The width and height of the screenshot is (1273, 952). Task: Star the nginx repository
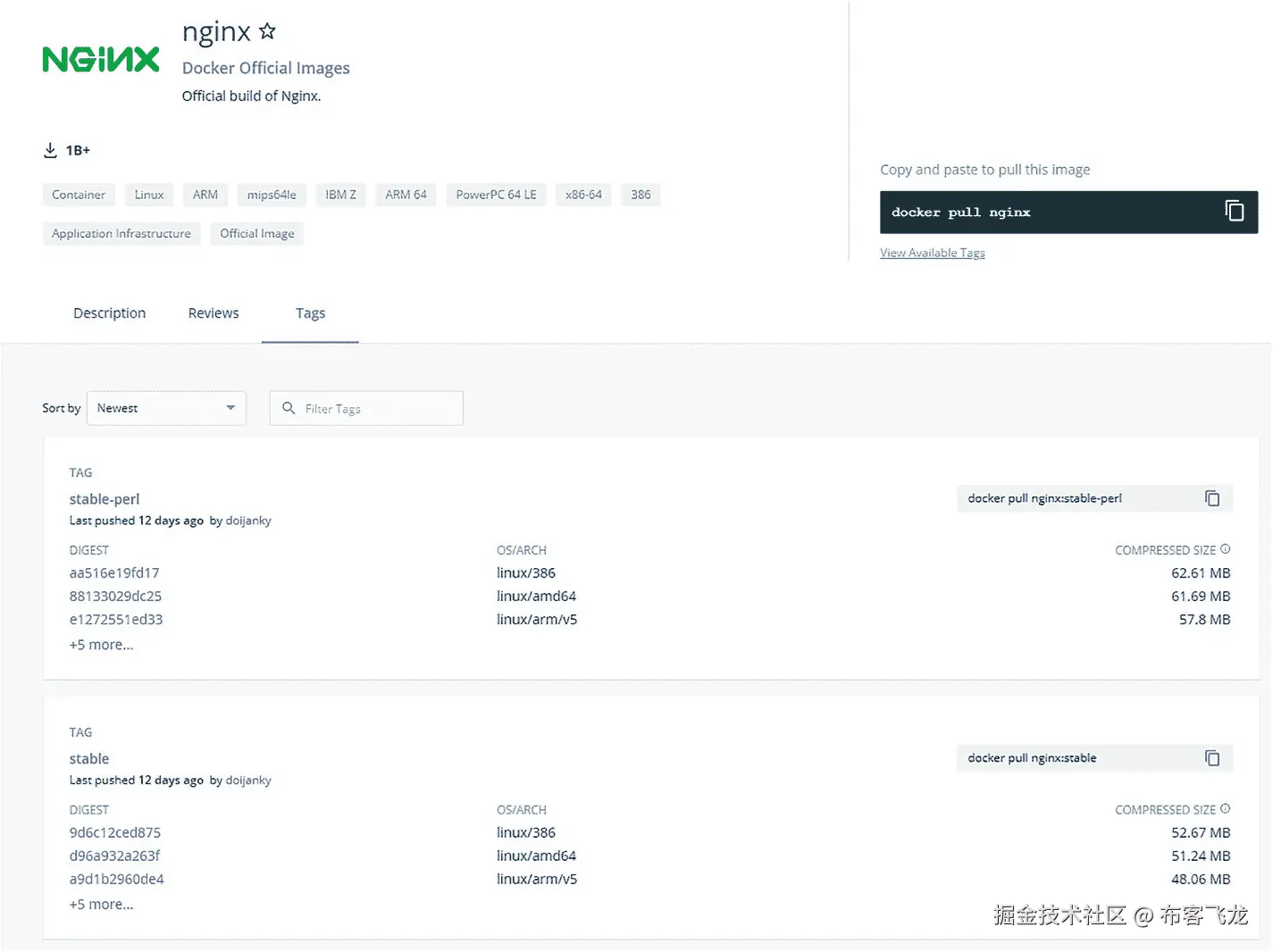point(267,31)
